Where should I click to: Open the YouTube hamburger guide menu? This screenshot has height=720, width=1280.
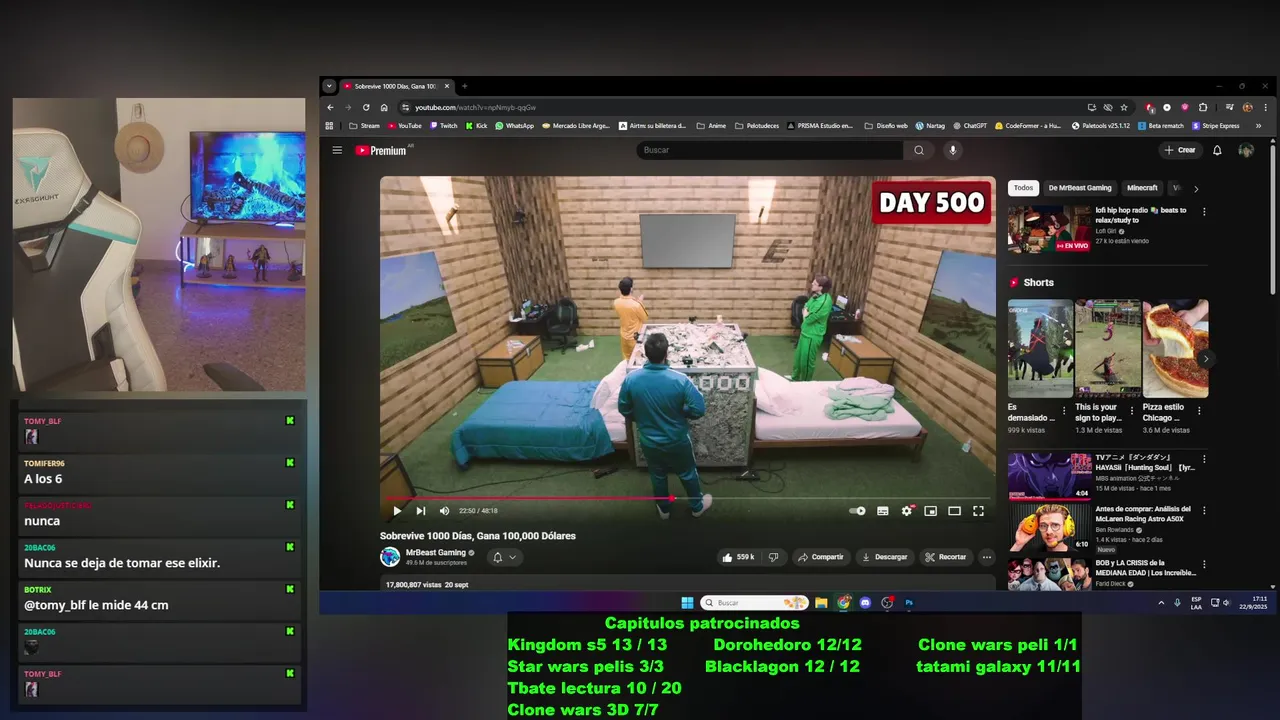click(337, 150)
